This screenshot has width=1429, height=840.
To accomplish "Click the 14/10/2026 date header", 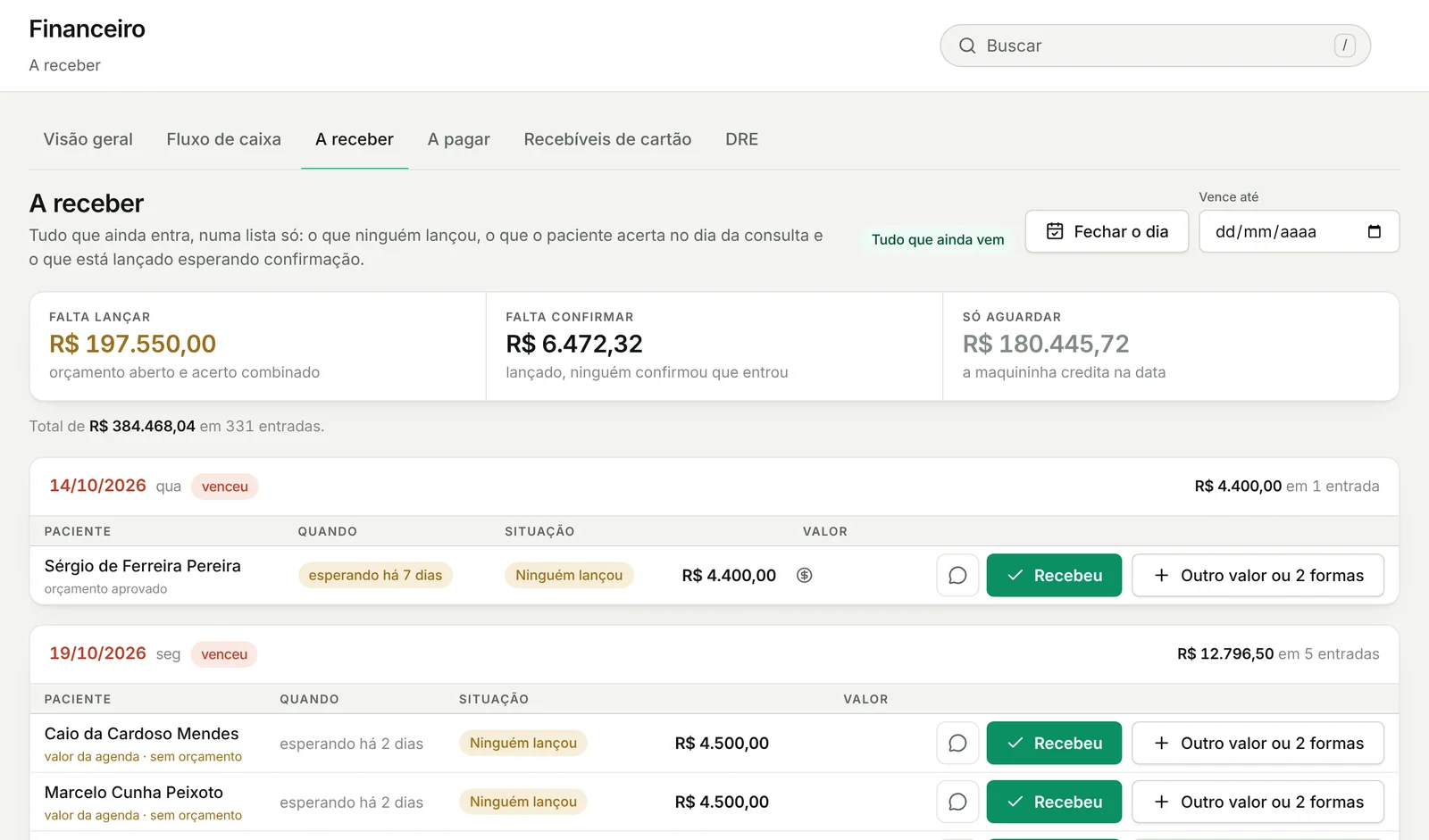I will 97,486.
